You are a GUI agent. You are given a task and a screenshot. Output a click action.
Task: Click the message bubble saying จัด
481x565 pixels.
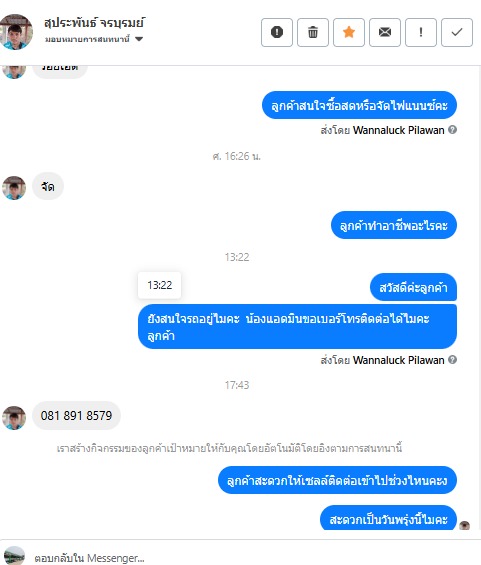[x=48, y=186]
